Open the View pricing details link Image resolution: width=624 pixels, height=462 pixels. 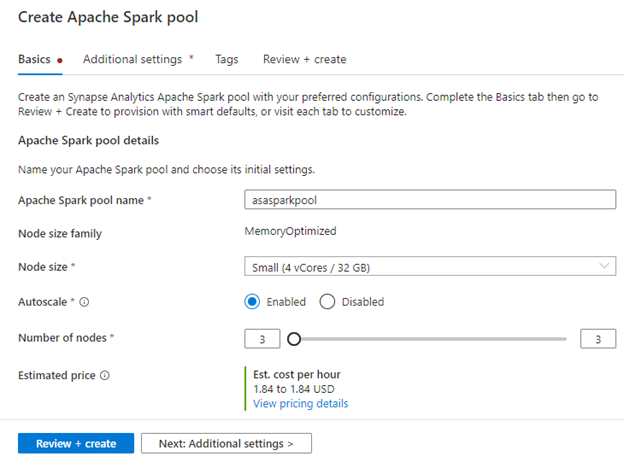(x=300, y=404)
